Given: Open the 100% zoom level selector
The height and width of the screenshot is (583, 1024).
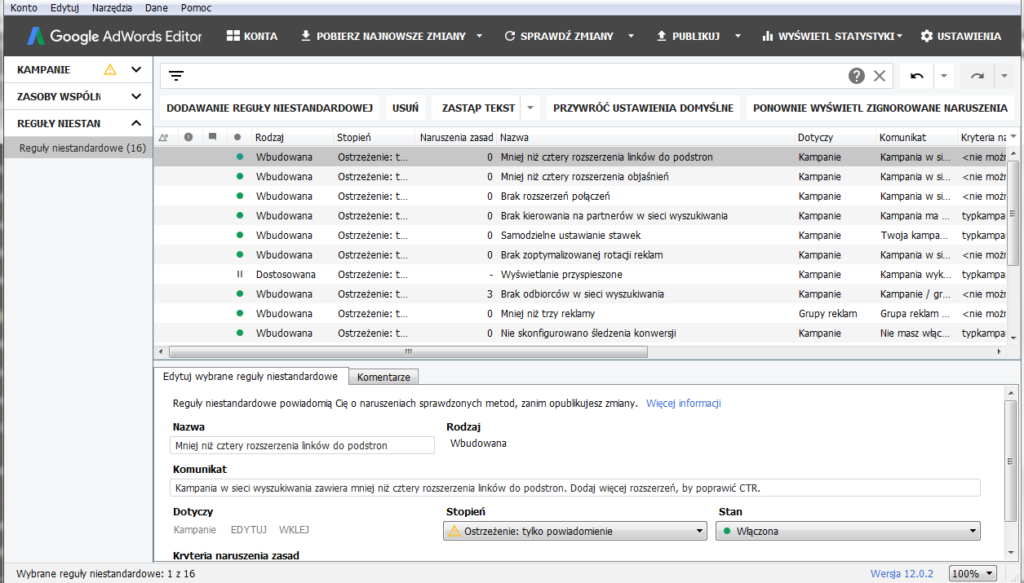Looking at the screenshot, I should tap(972, 574).
